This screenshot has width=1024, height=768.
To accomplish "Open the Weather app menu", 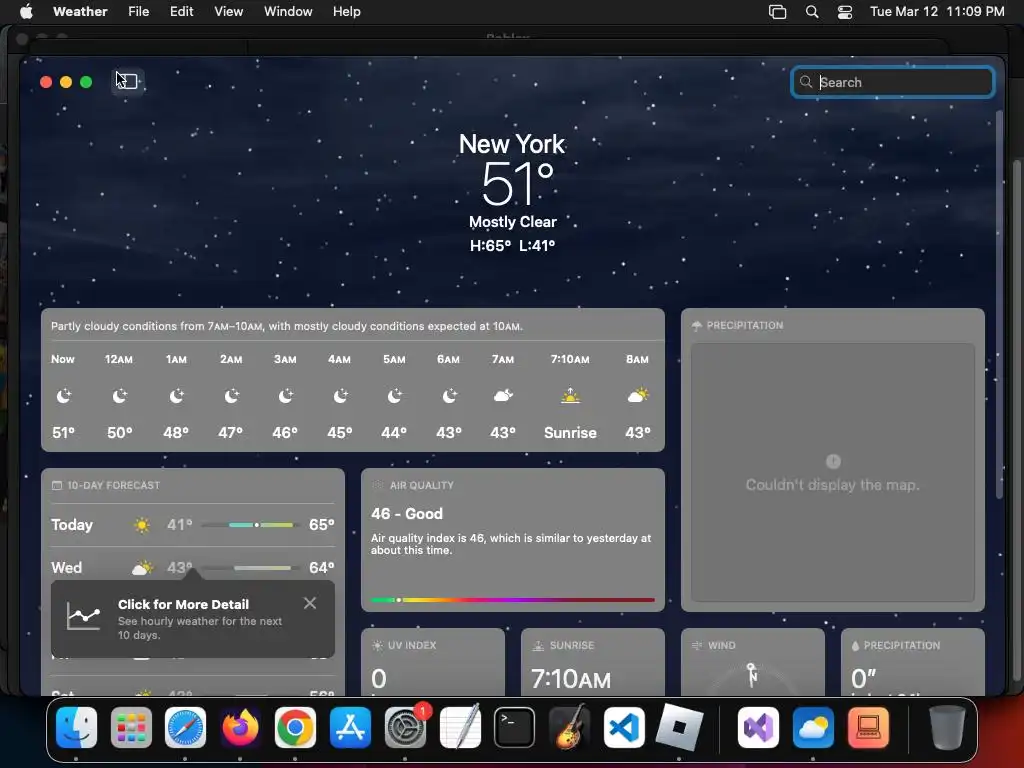I will tap(80, 11).
